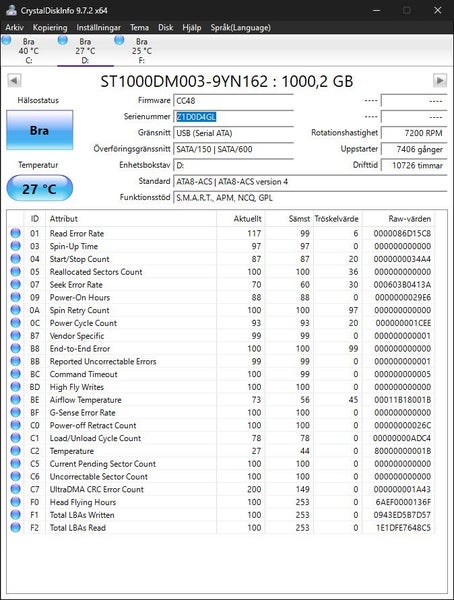The height and width of the screenshot is (600, 454).
Task: Go to previous disk with left arrow
Action: point(14,81)
